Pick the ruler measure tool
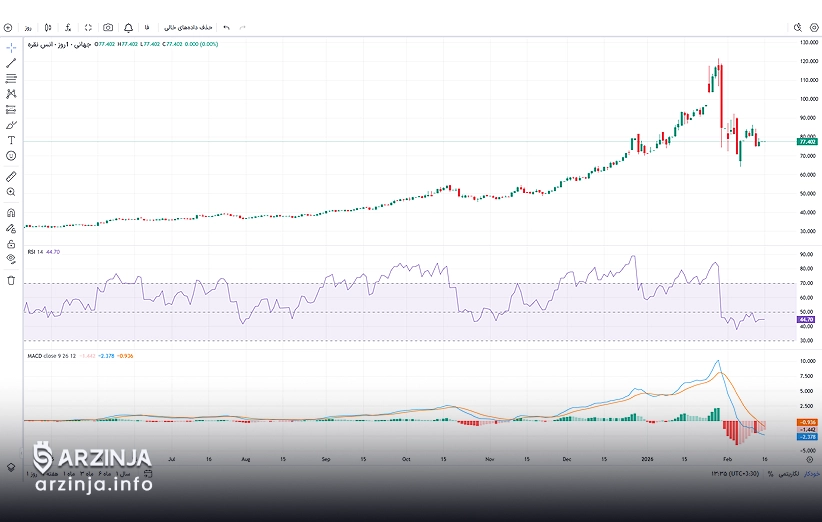This screenshot has height=522, width=822. 11,175
